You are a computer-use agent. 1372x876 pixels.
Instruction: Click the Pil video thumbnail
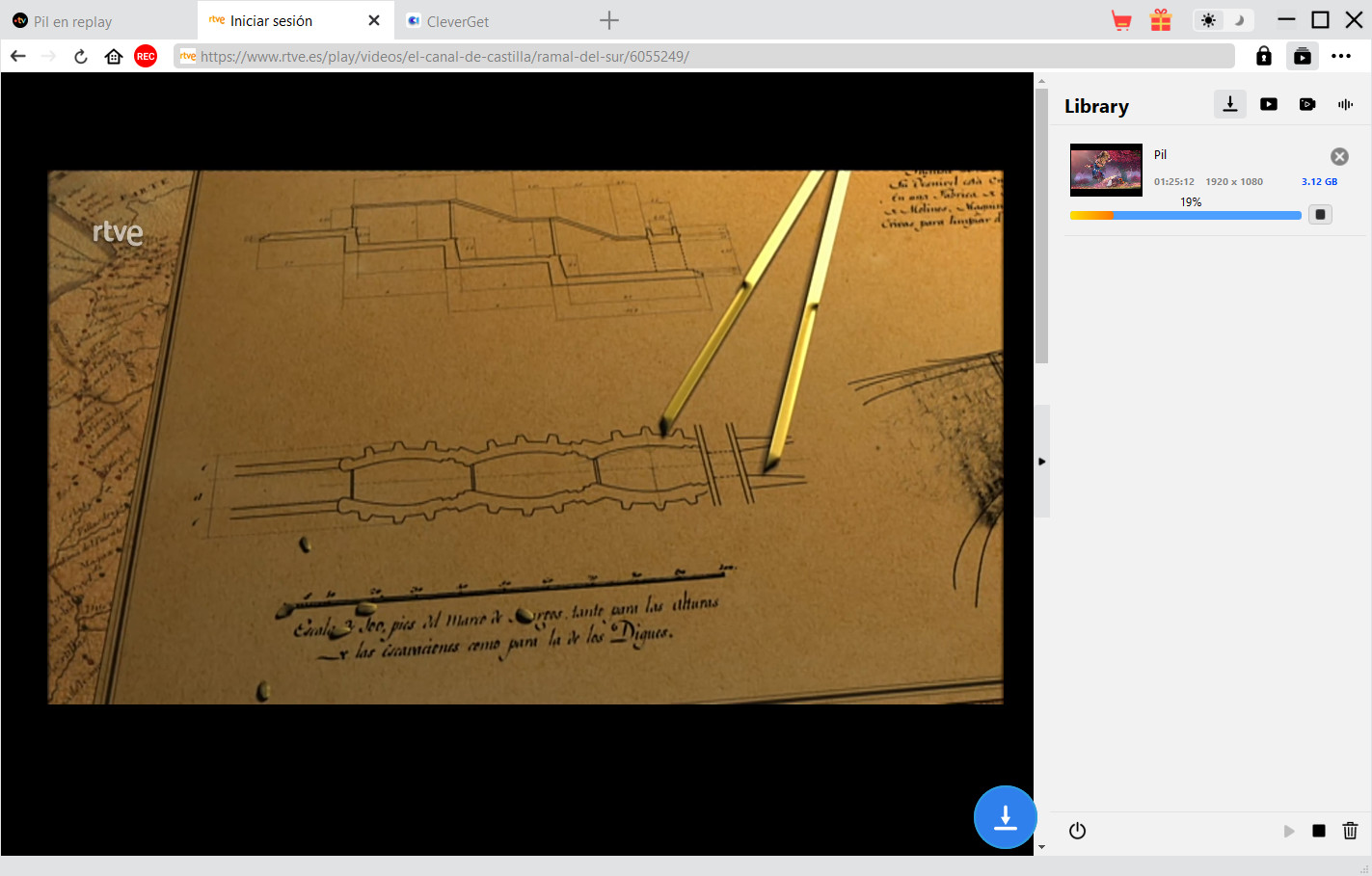tap(1106, 170)
